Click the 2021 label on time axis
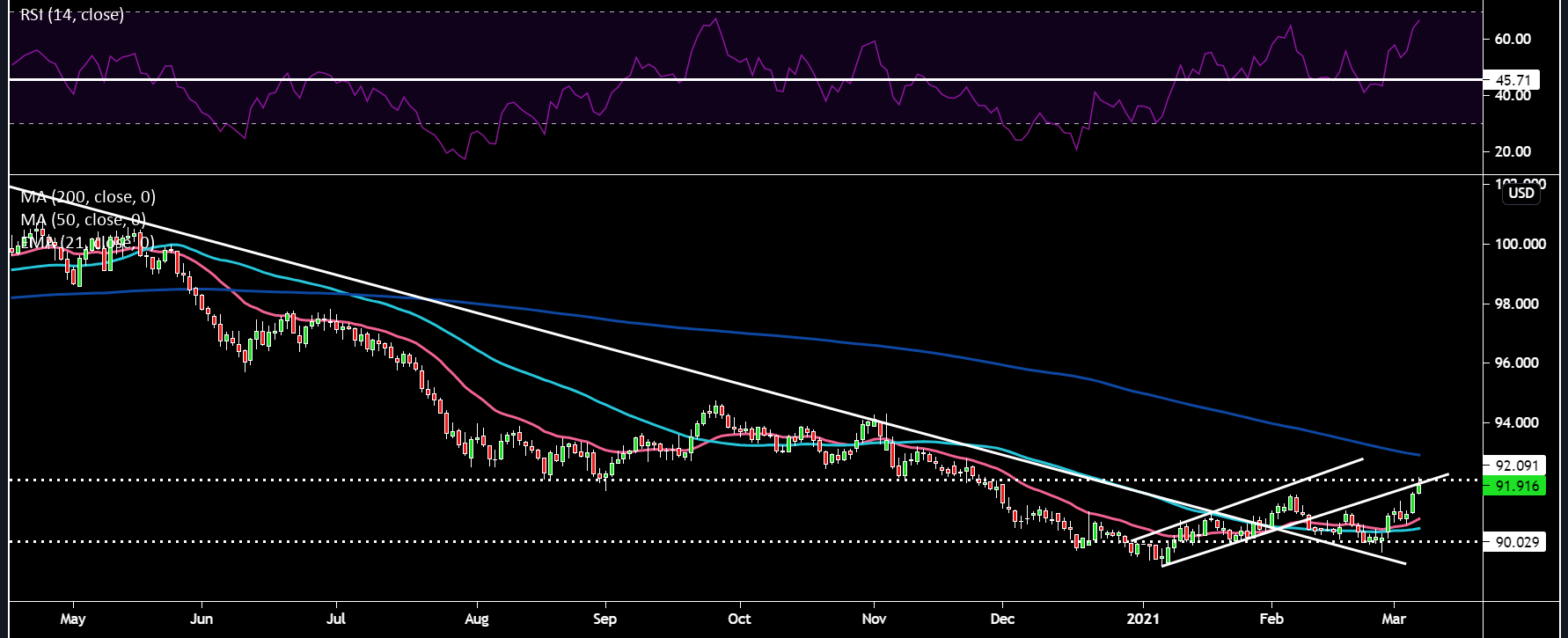This screenshot has height=638, width=1568. [x=1144, y=620]
